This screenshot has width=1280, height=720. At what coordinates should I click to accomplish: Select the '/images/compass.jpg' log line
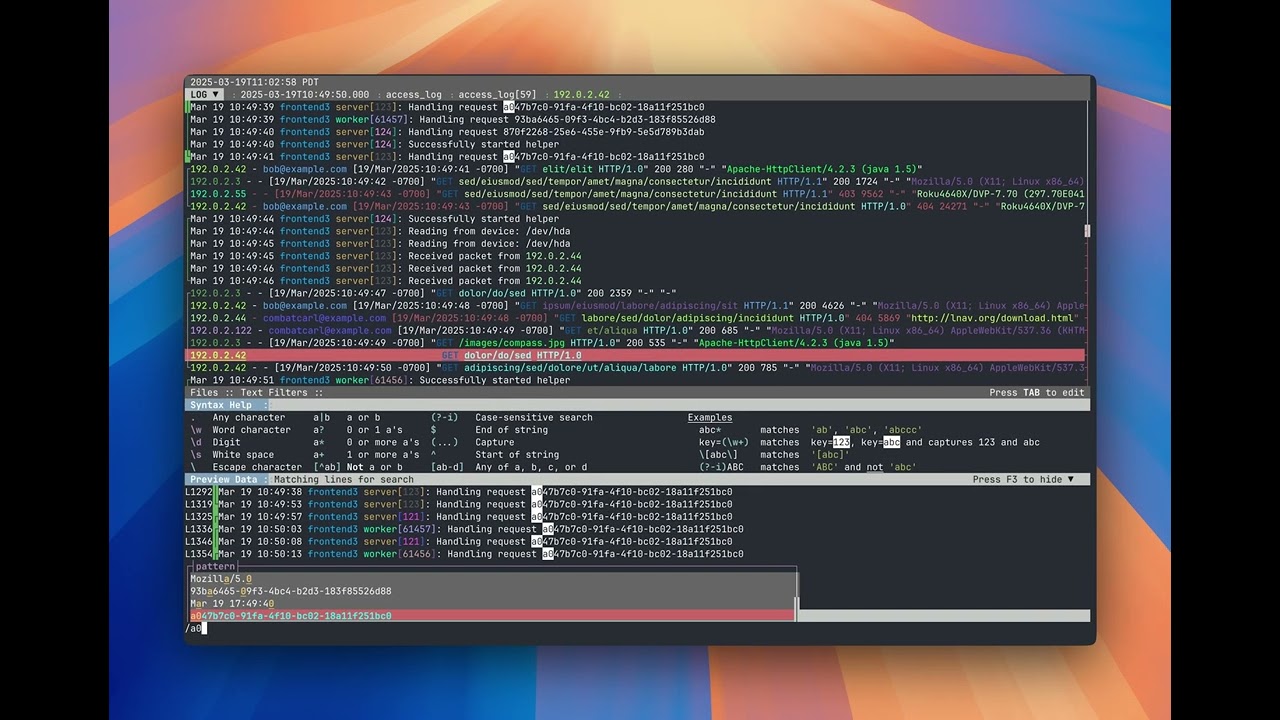[x=635, y=343]
